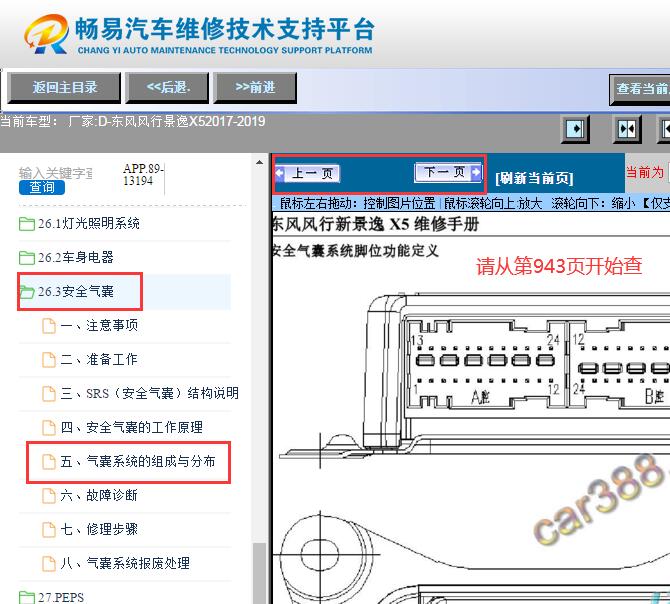Expand the 27.PEPS folder
Screen dimensions: 670x604
pos(61,597)
